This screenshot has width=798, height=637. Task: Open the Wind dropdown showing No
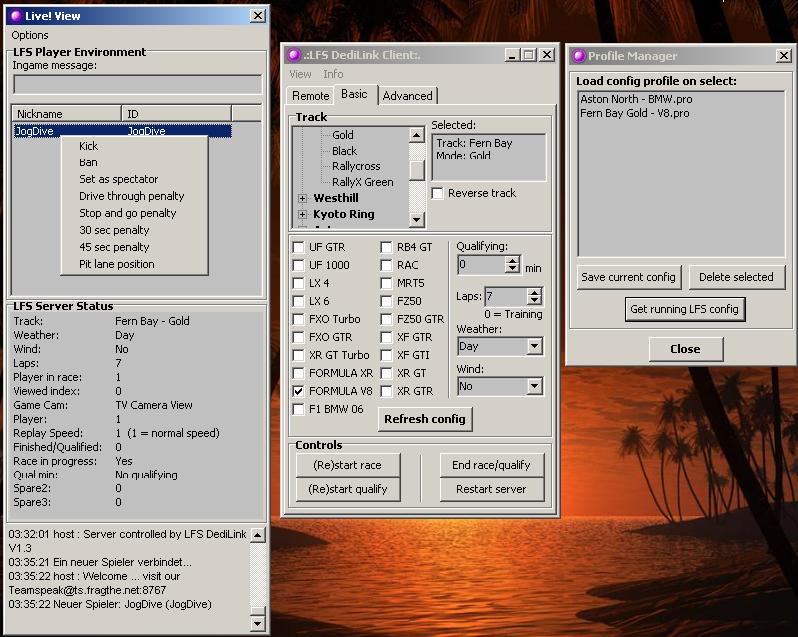tap(534, 386)
